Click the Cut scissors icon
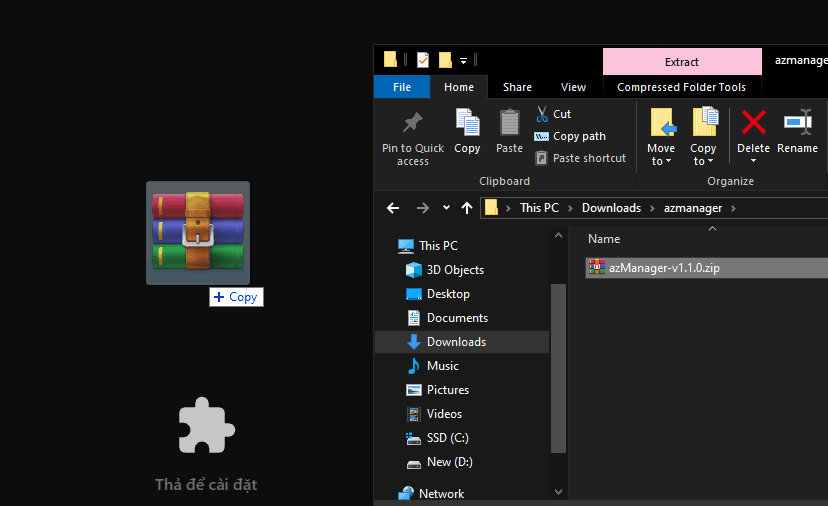Image resolution: width=828 pixels, height=506 pixels. (x=542, y=114)
